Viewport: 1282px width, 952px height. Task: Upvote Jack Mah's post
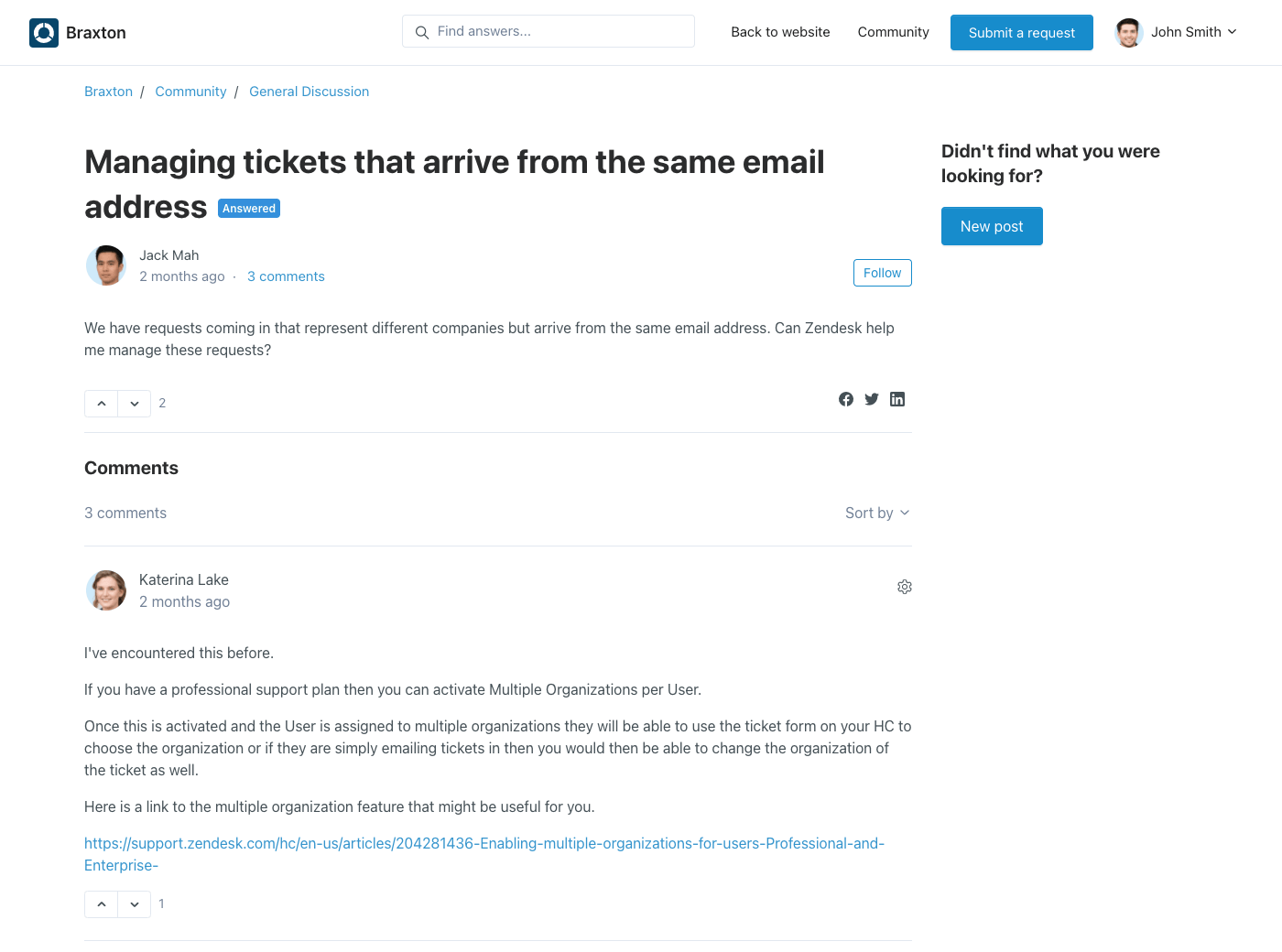[x=102, y=404]
